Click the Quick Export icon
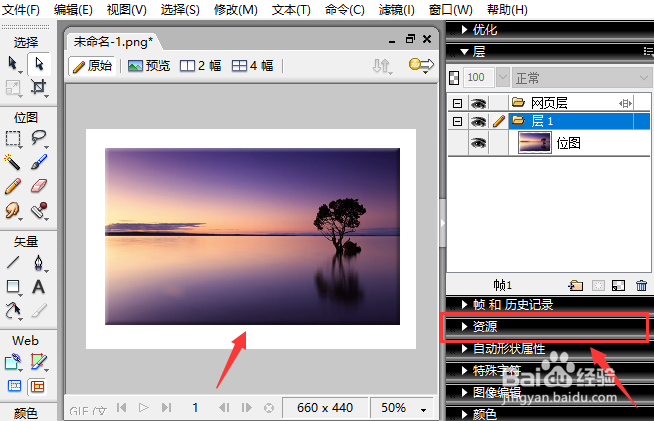Viewport: 654px width, 421px height. (421, 65)
